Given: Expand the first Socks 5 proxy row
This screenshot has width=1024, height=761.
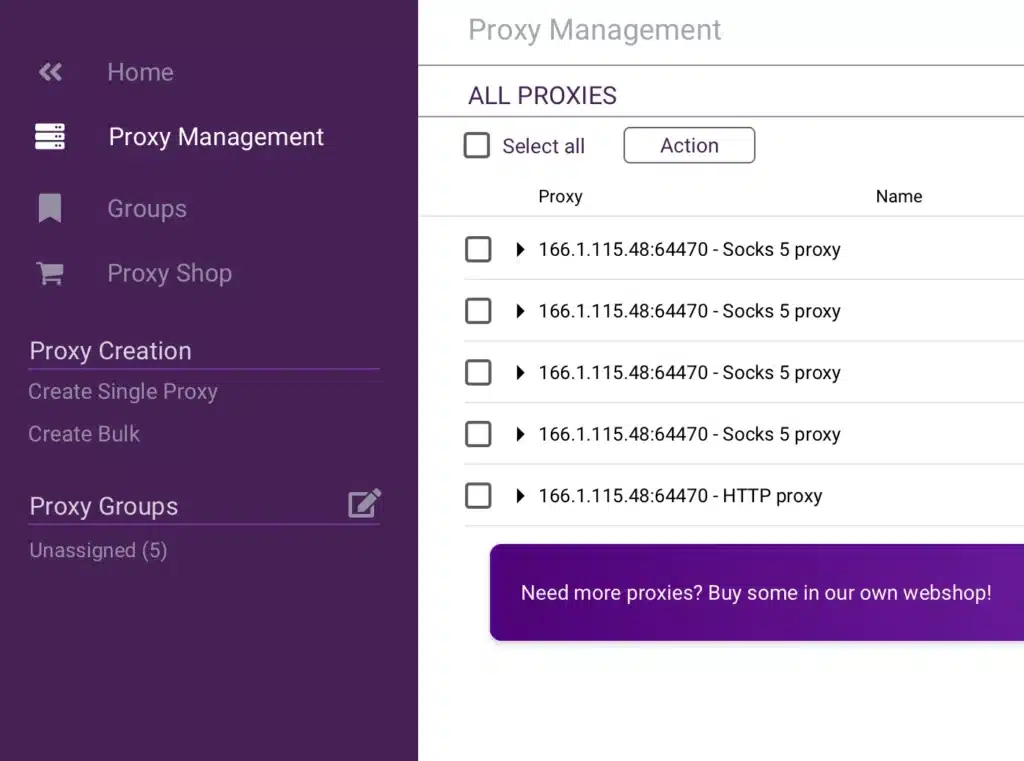Looking at the screenshot, I should pos(519,249).
